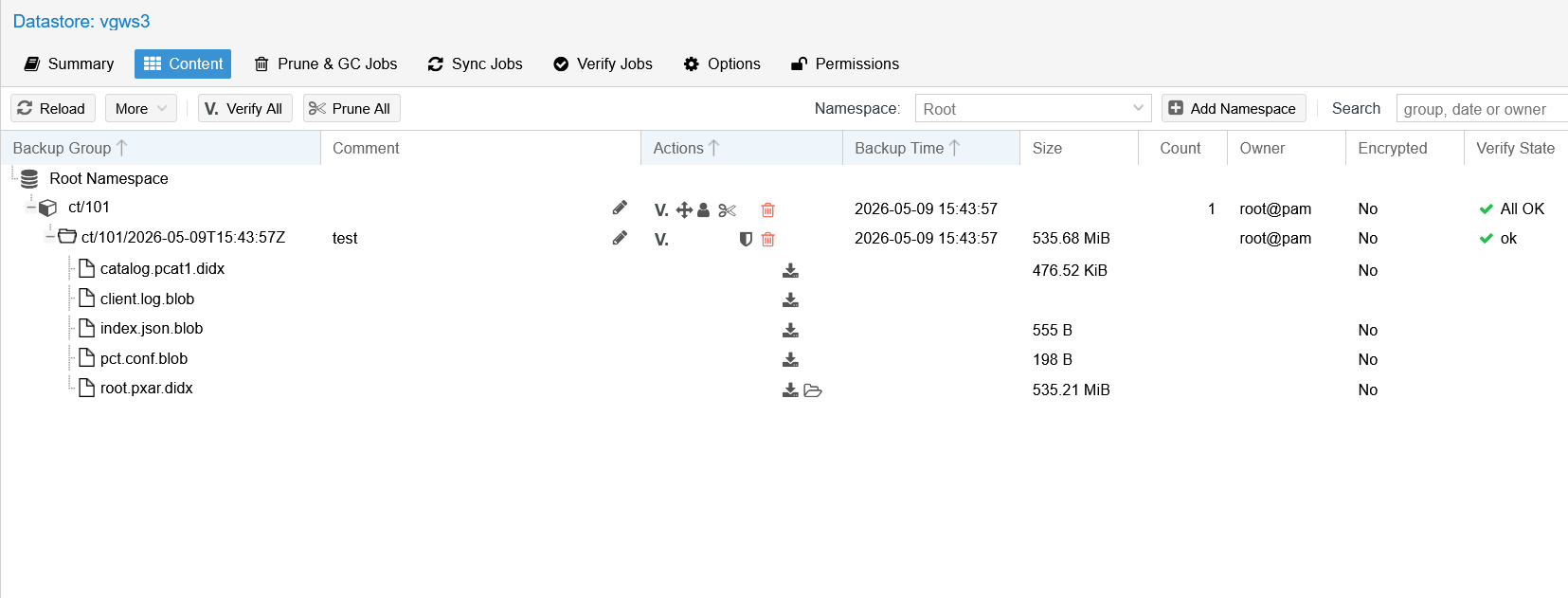Screen dimensions: 1568x598
Task: Click the Verify State column header
Action: click(1516, 148)
